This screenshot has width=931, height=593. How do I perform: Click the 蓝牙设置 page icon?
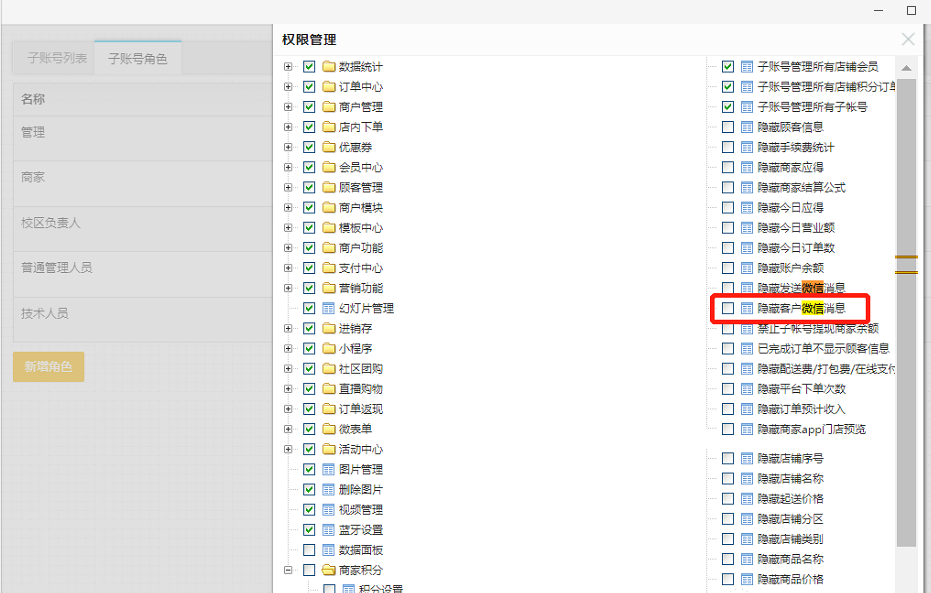point(329,530)
